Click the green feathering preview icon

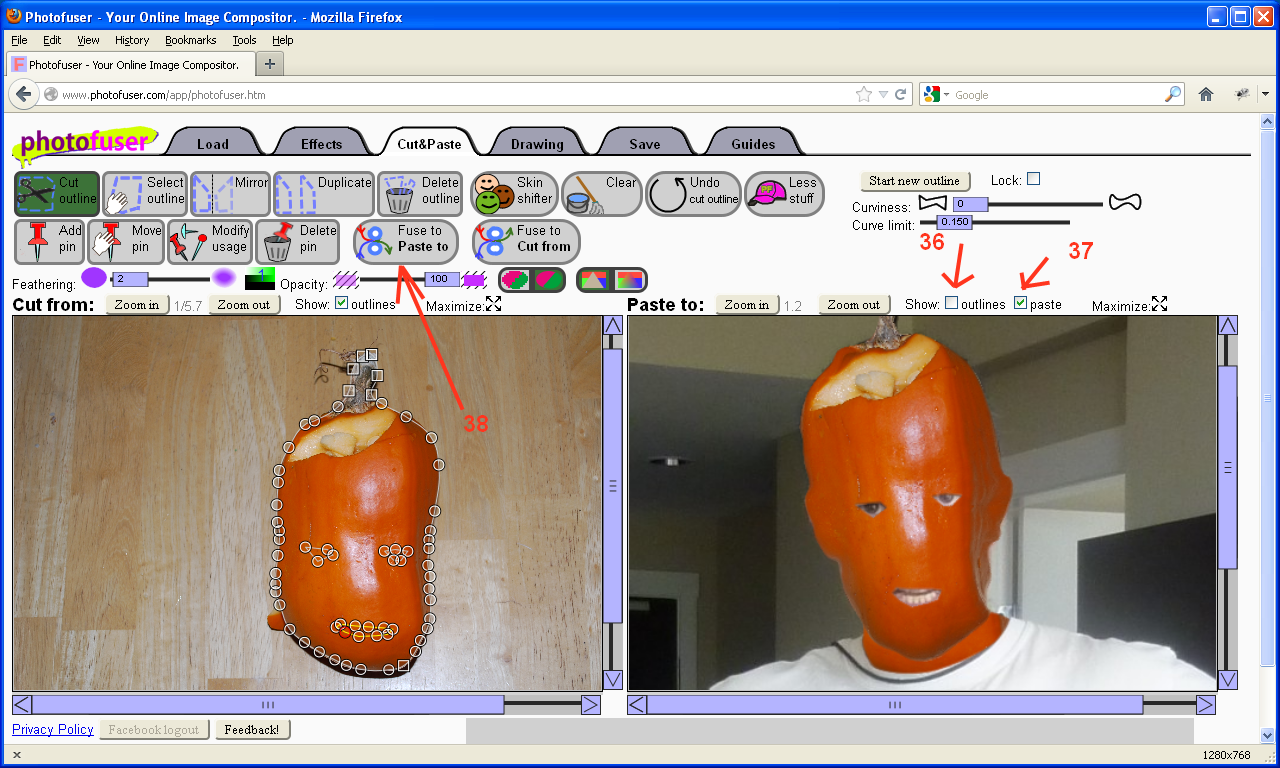tap(260, 280)
